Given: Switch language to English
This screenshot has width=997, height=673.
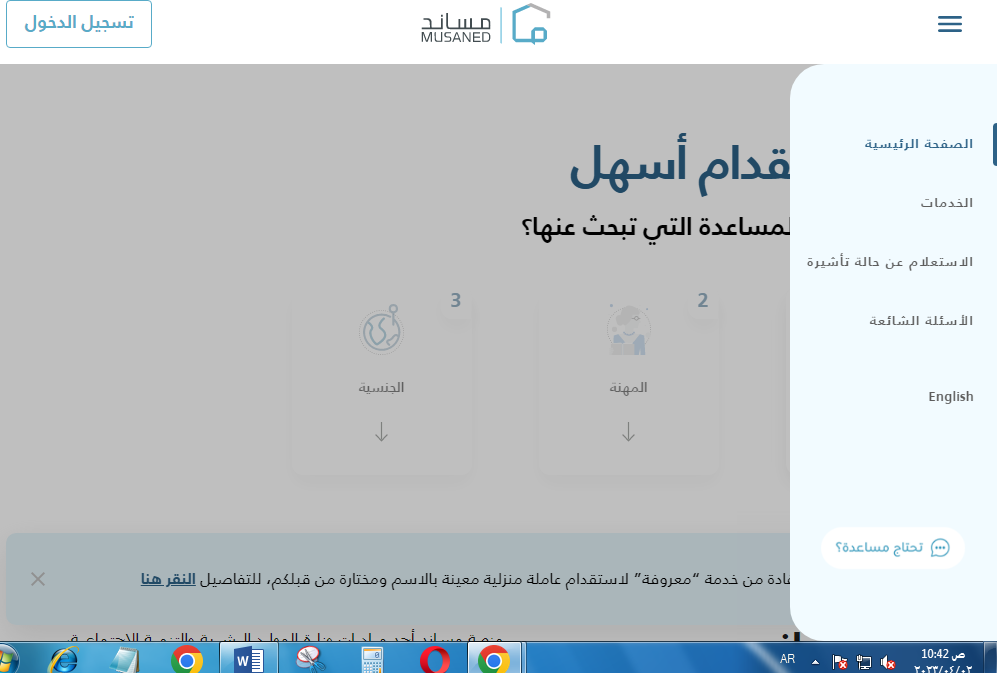Looking at the screenshot, I should pyautogui.click(x=950, y=397).
